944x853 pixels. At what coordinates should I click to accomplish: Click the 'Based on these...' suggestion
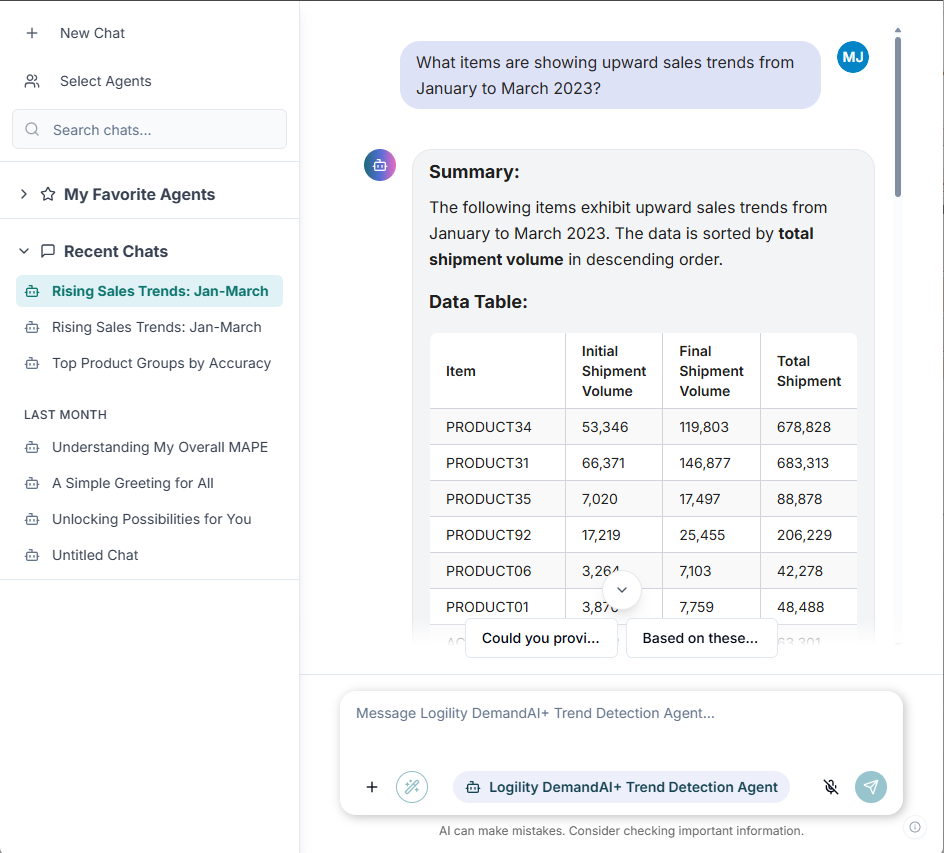(701, 638)
